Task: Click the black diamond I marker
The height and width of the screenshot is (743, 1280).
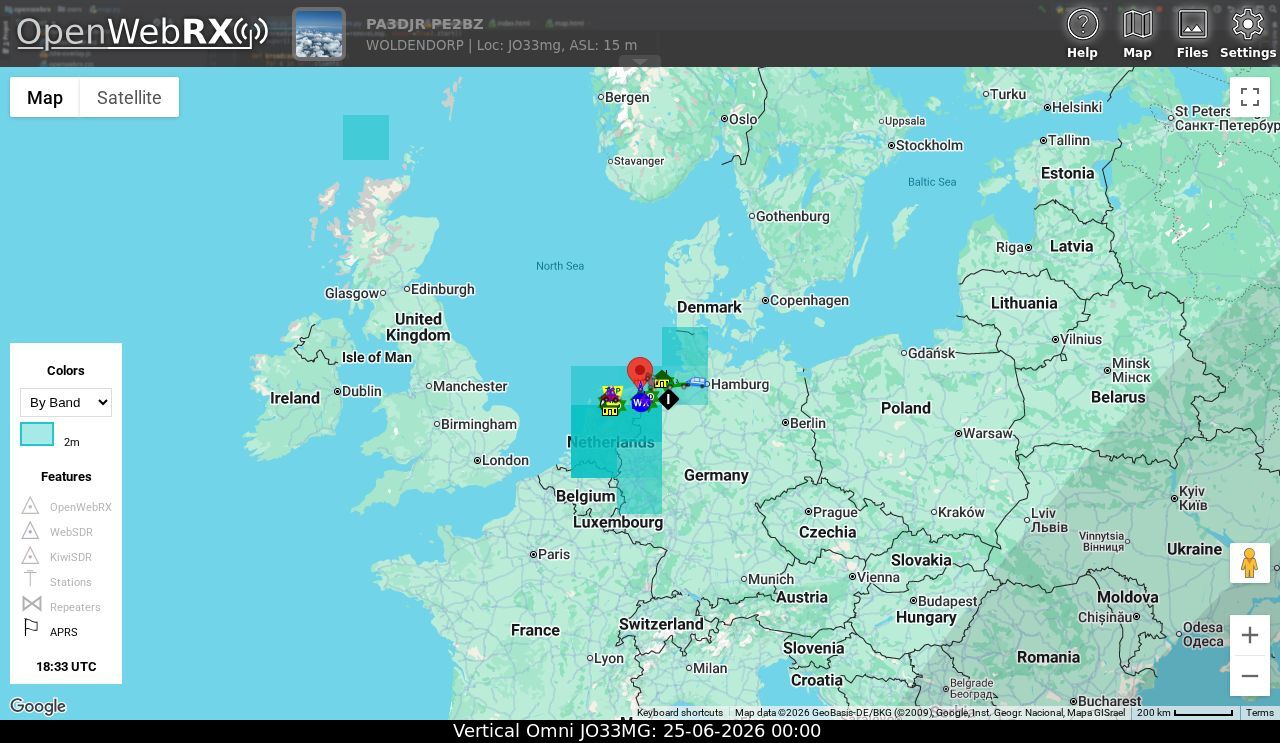Action: point(668,399)
